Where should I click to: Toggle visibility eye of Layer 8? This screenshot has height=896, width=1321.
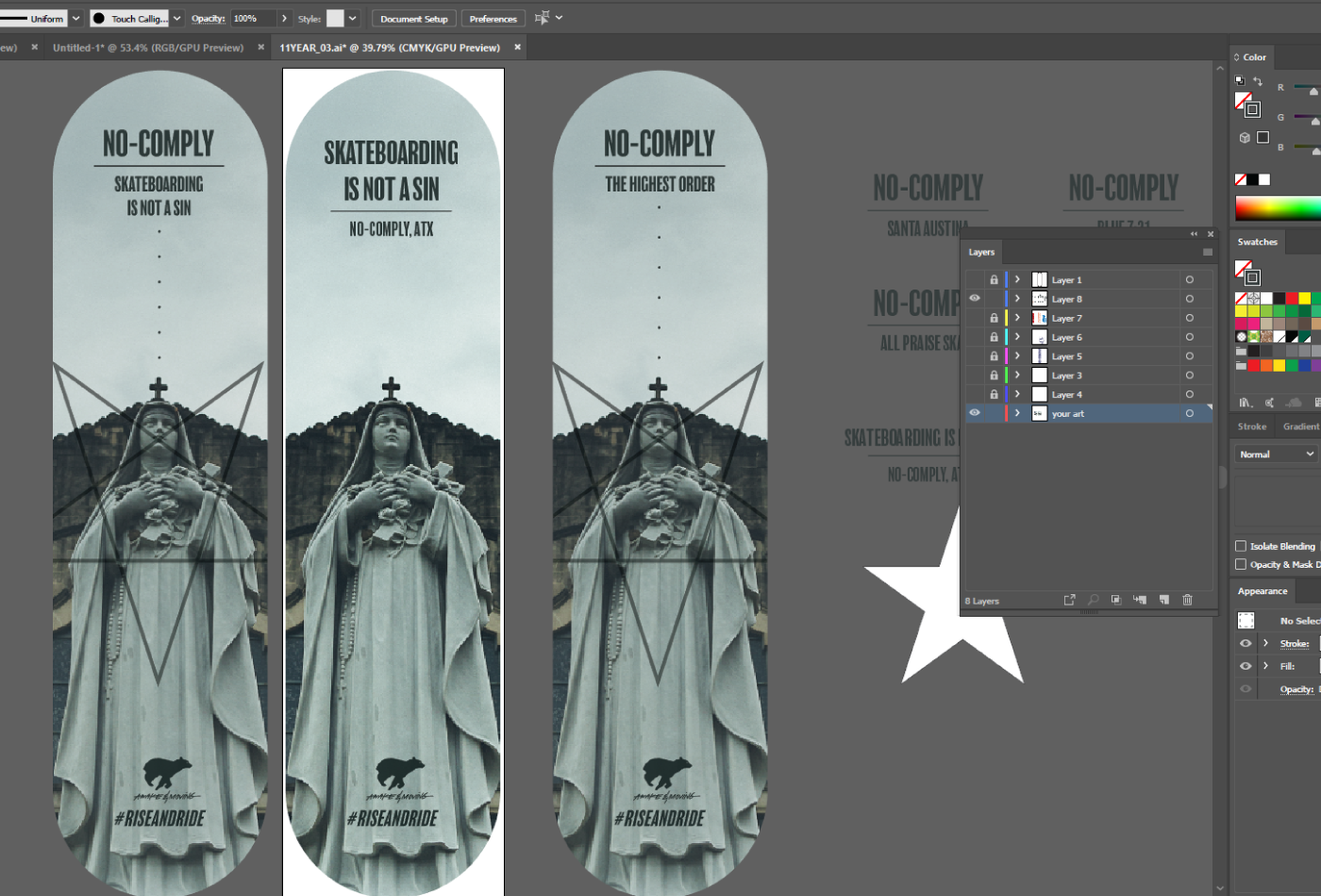click(x=975, y=298)
